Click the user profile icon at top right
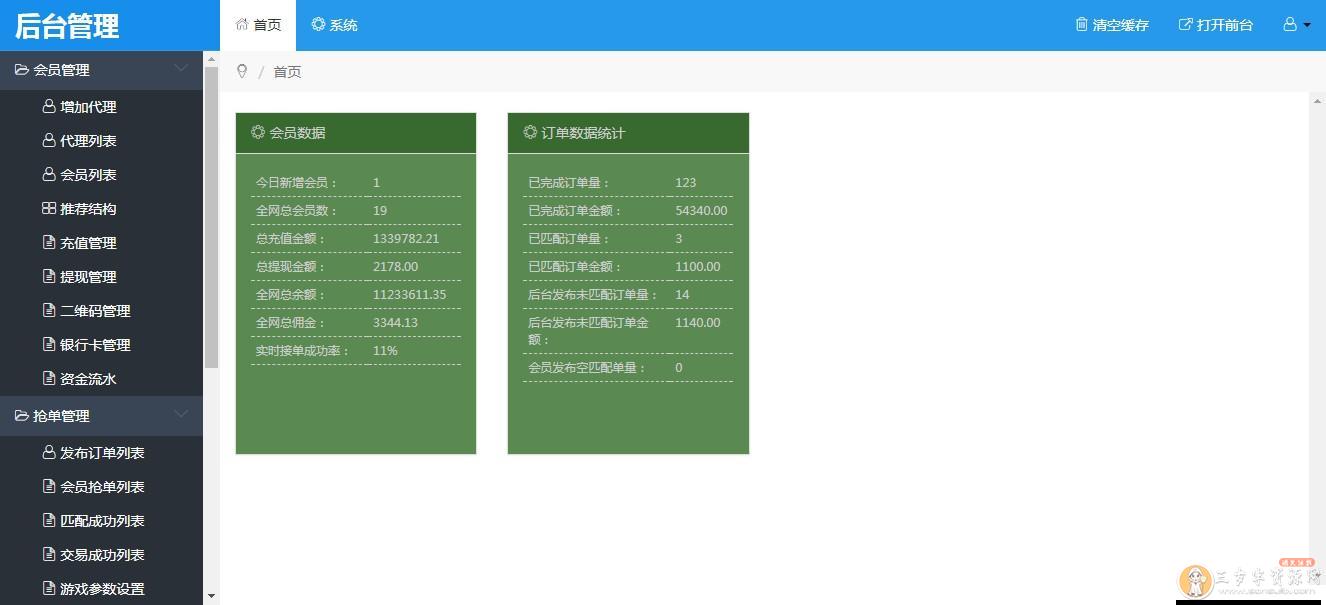1326x605 pixels. (x=1289, y=24)
